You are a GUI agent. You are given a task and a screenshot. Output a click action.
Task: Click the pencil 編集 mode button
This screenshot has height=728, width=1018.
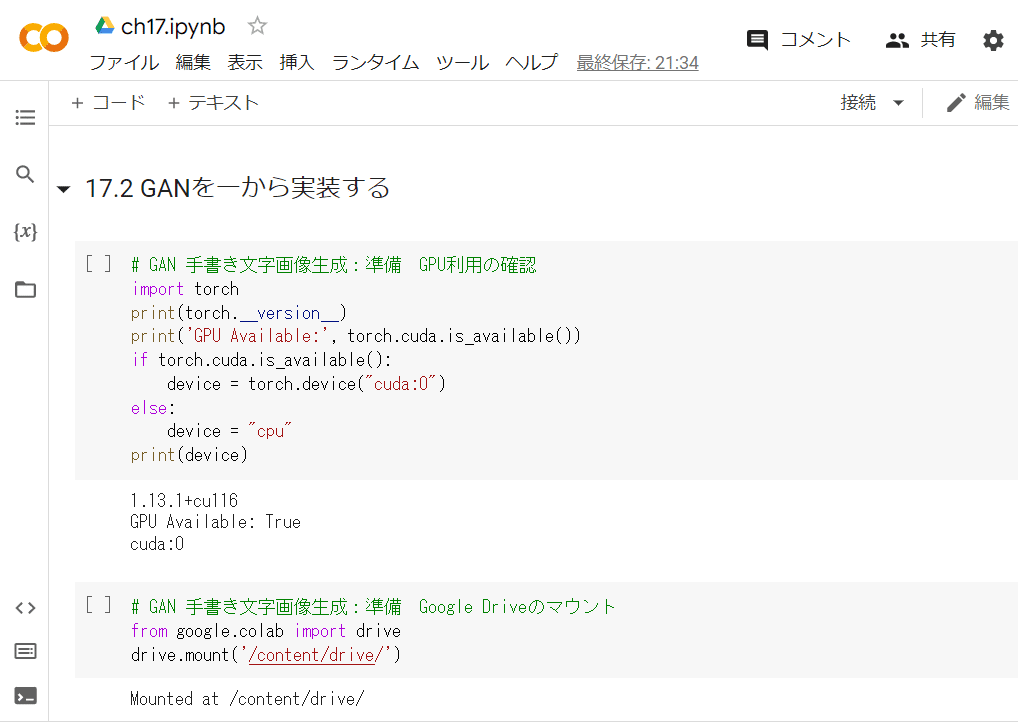[x=978, y=103]
